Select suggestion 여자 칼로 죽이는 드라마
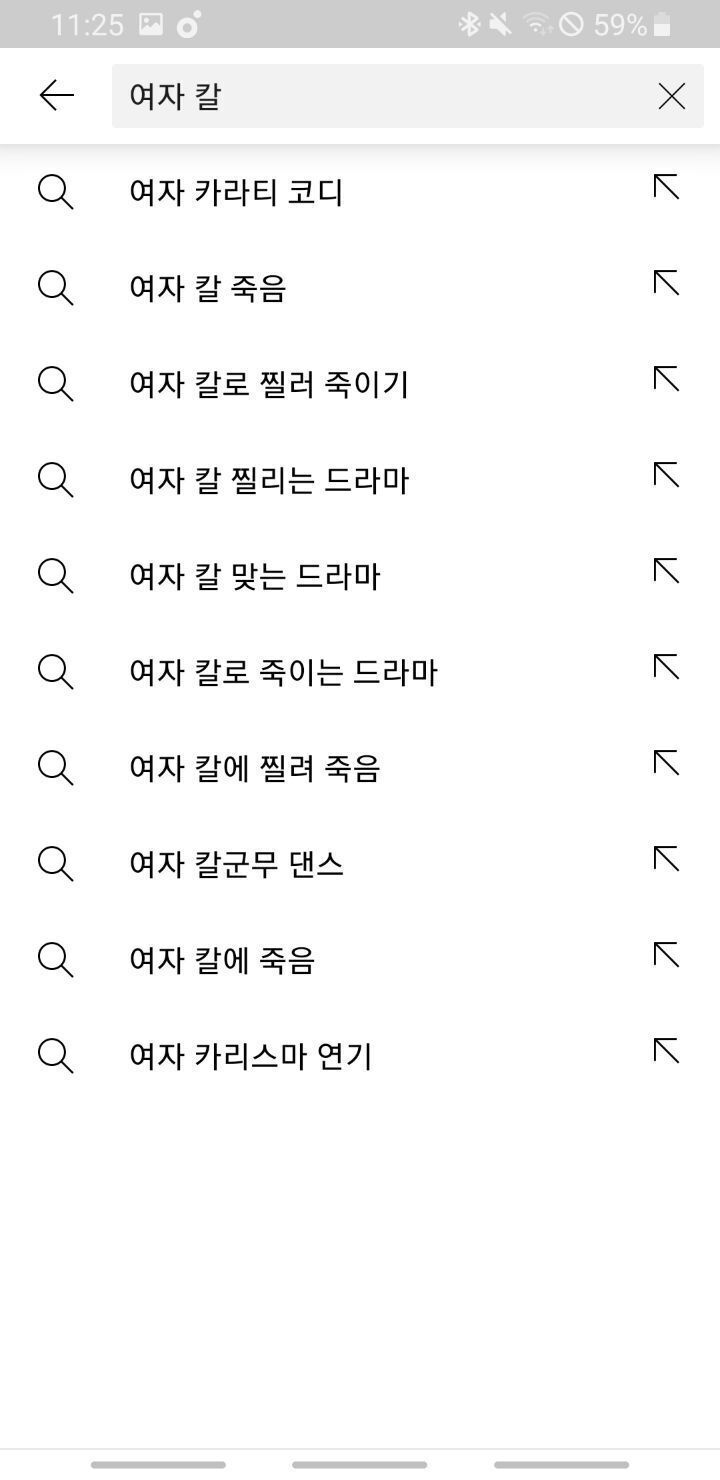This screenshot has height=1480, width=720. pos(283,672)
